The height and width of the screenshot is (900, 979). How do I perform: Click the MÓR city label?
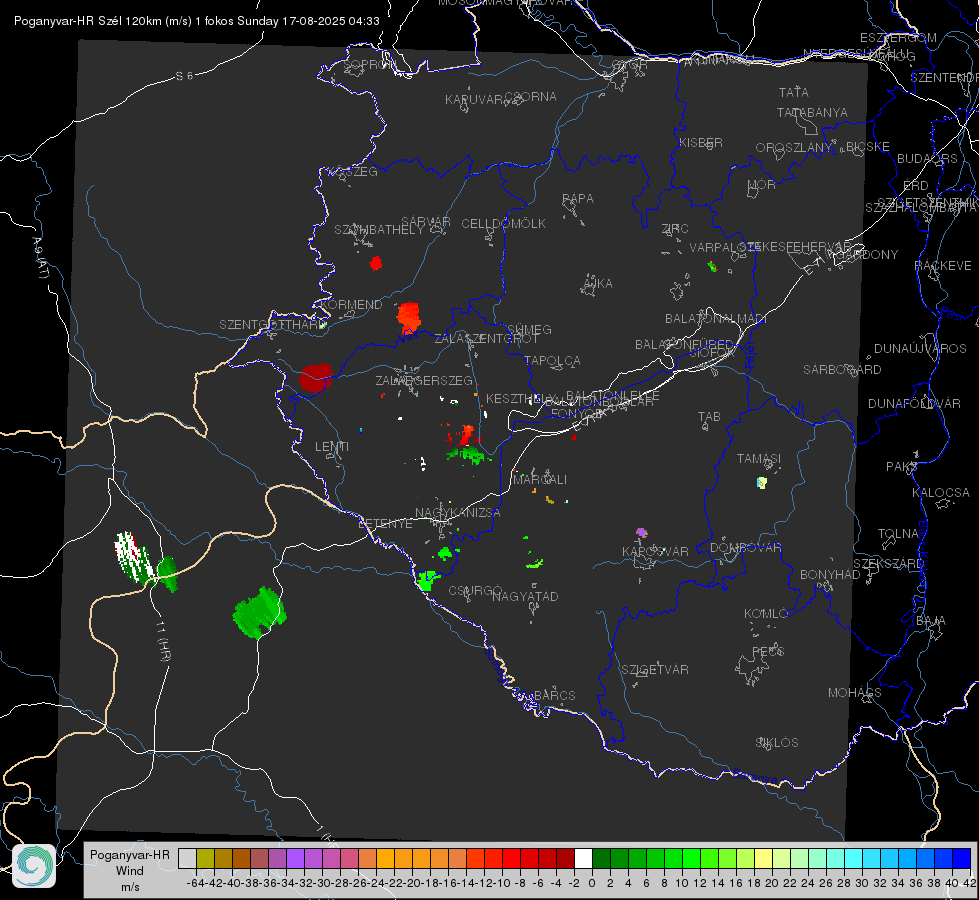(762, 184)
